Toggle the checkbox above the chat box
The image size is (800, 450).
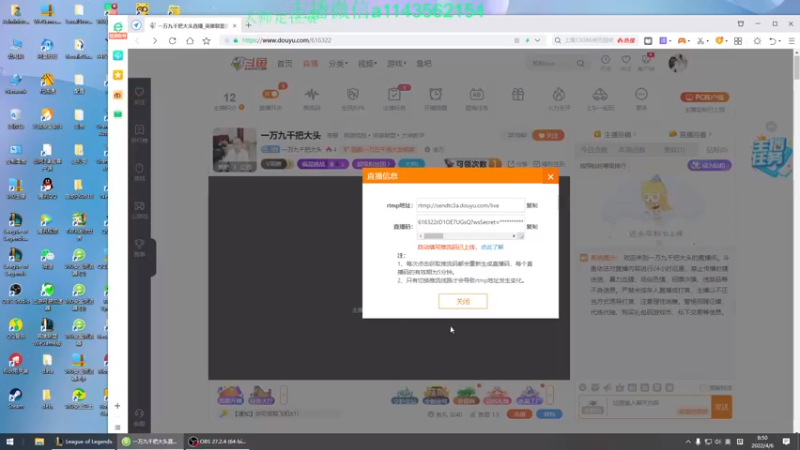(705, 388)
